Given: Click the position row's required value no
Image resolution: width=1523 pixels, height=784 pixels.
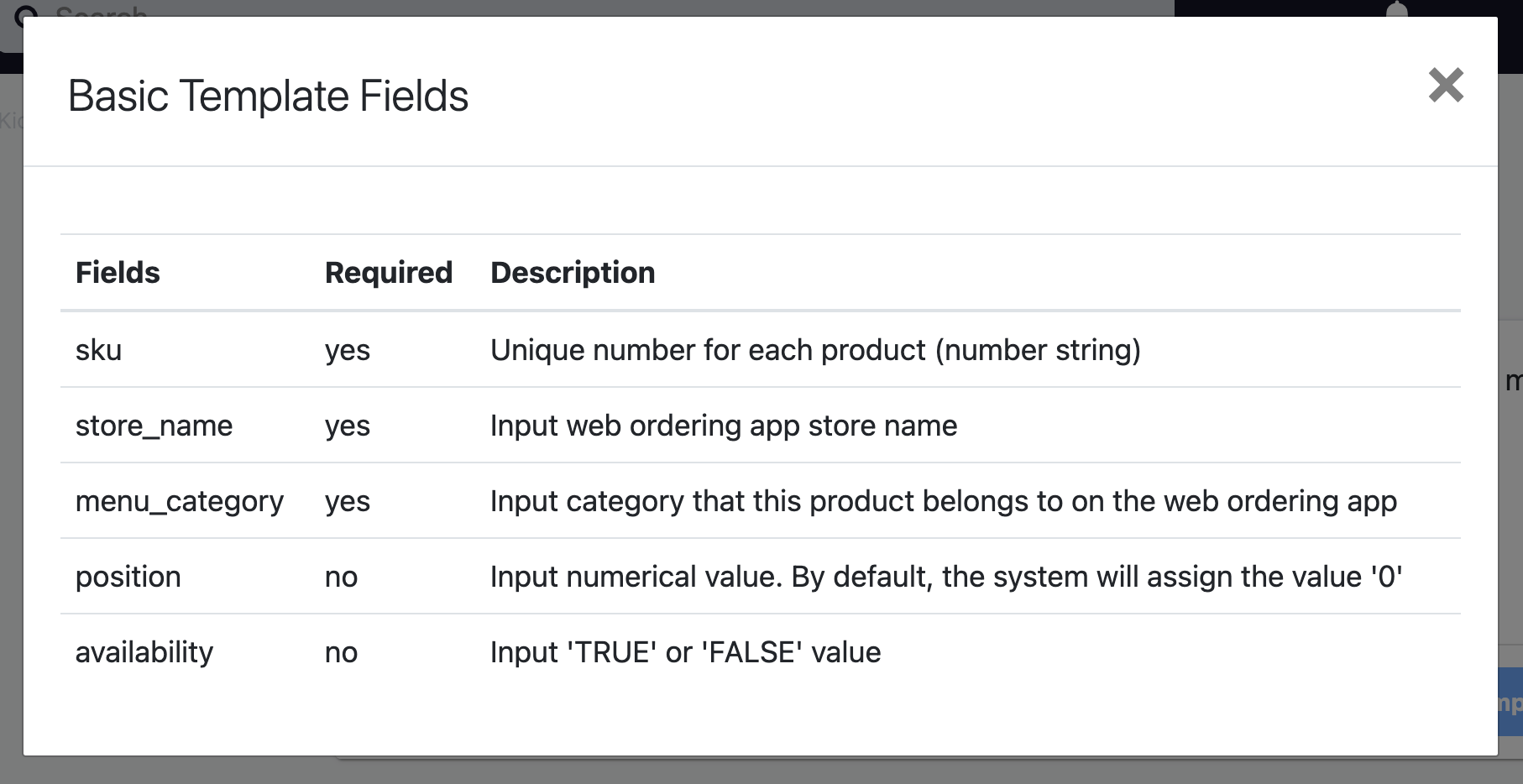Looking at the screenshot, I should coord(342,577).
